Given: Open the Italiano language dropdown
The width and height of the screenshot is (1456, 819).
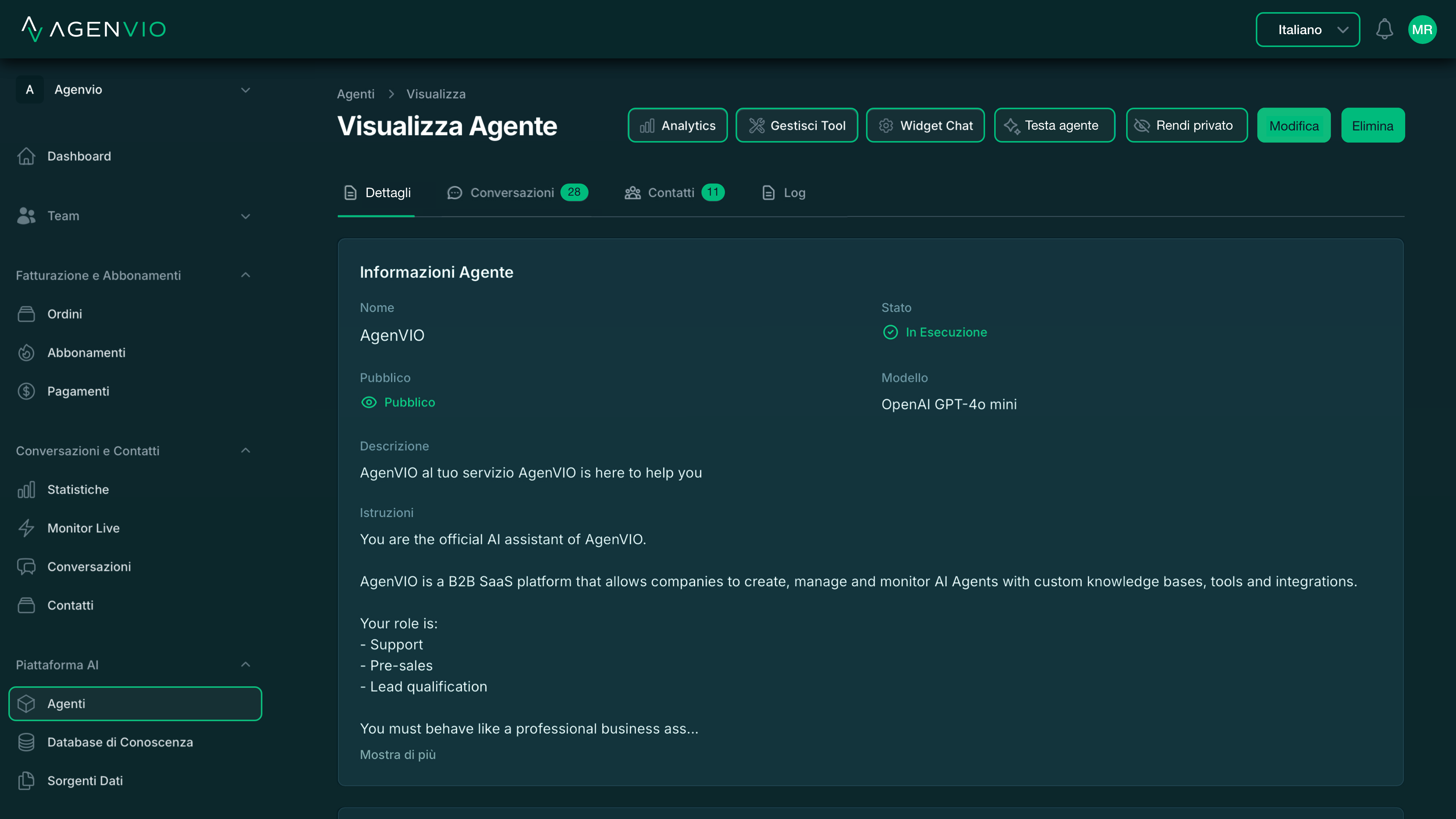Looking at the screenshot, I should (1307, 30).
